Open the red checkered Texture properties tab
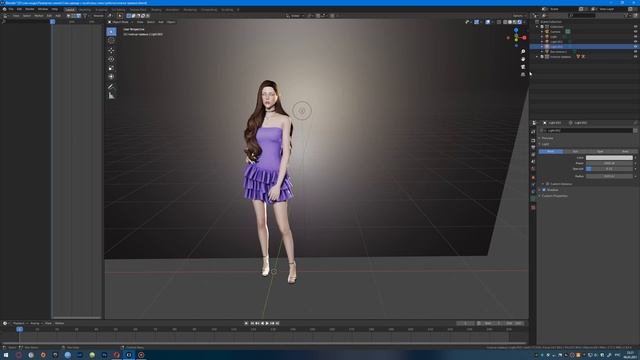 click(x=533, y=207)
